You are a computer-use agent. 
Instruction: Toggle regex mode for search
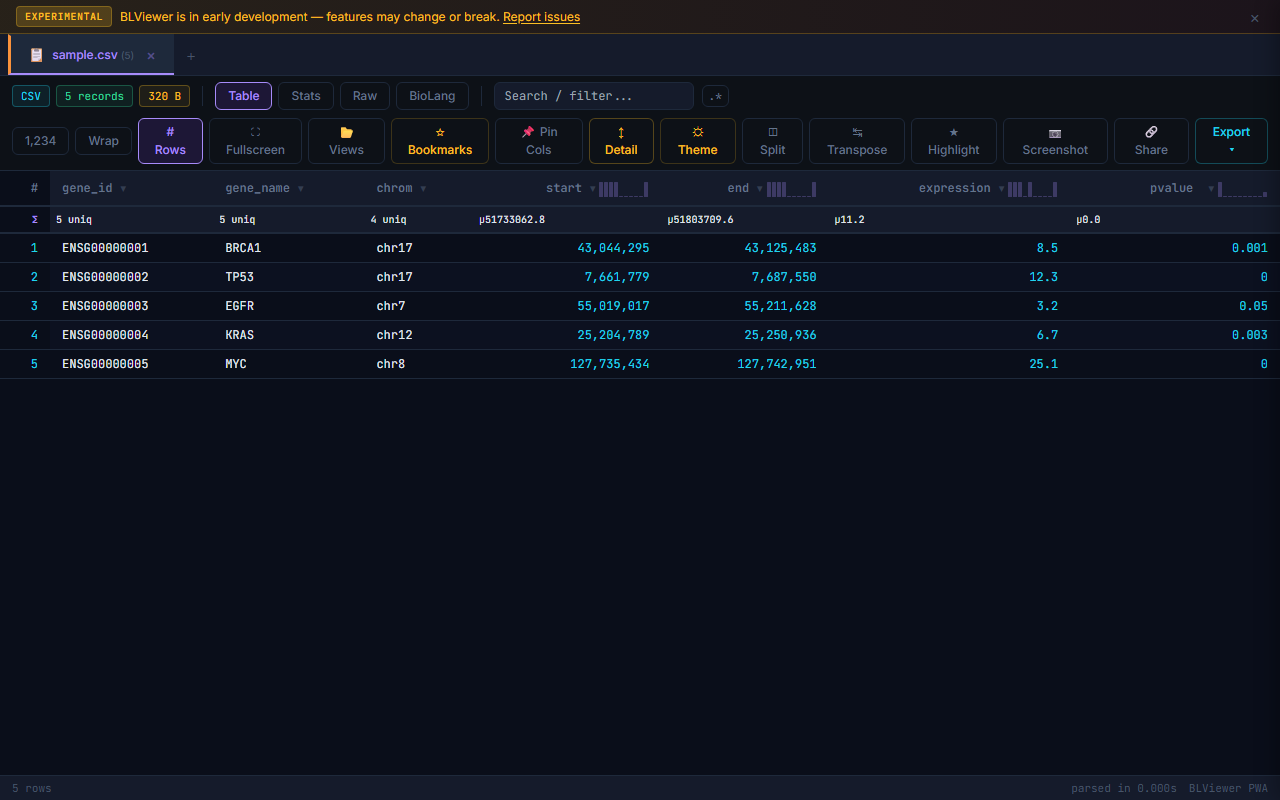click(x=715, y=96)
